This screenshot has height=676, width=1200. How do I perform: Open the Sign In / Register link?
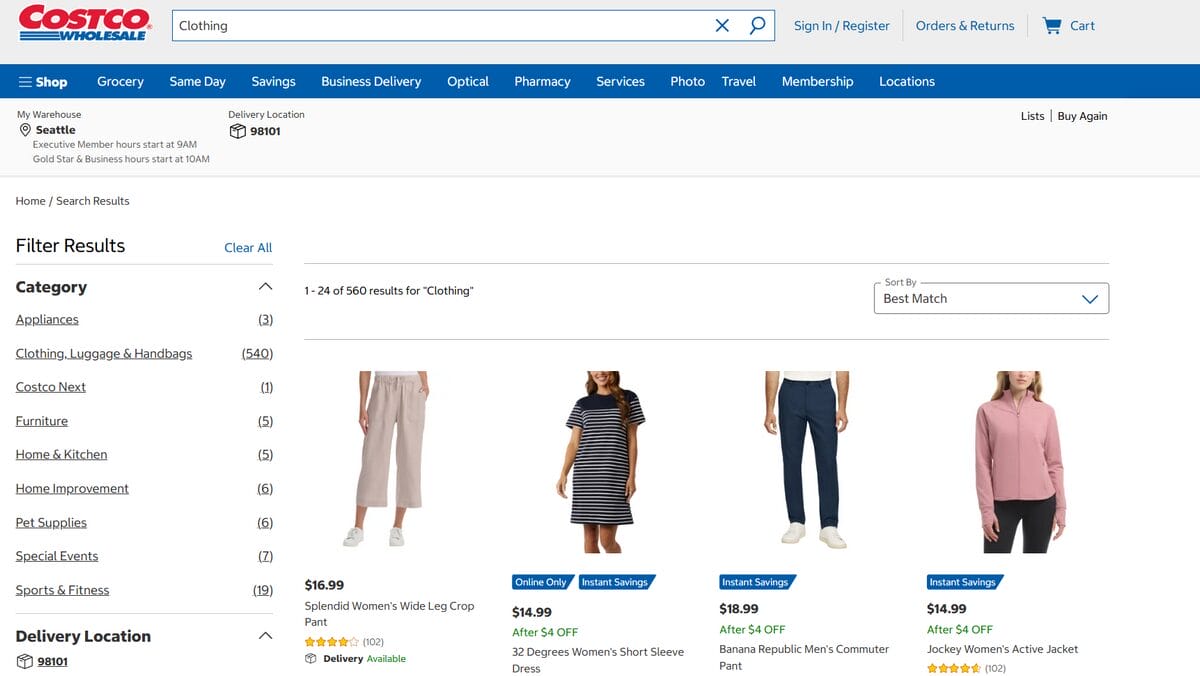tap(841, 25)
